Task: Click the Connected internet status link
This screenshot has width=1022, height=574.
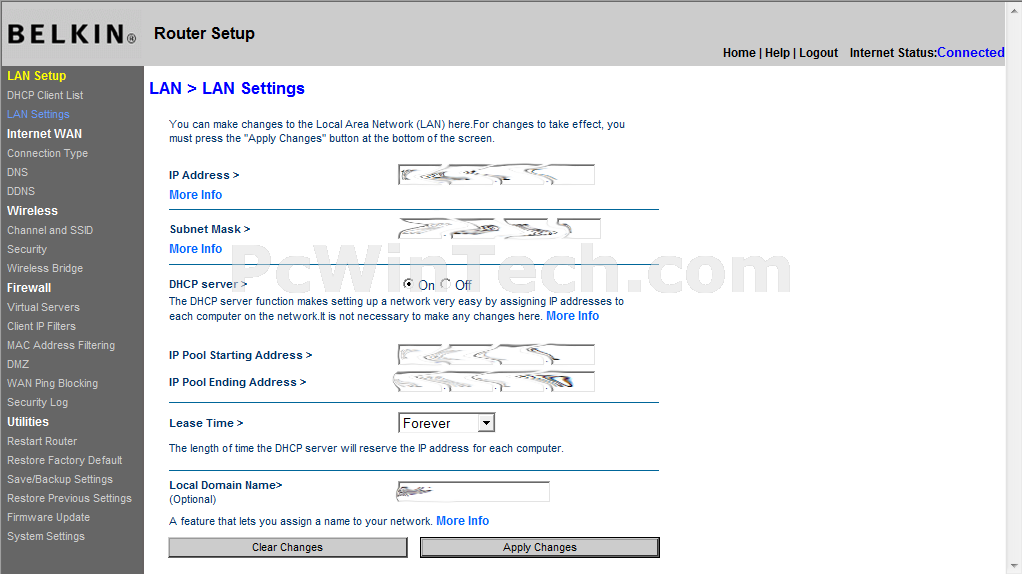Action: (x=971, y=53)
